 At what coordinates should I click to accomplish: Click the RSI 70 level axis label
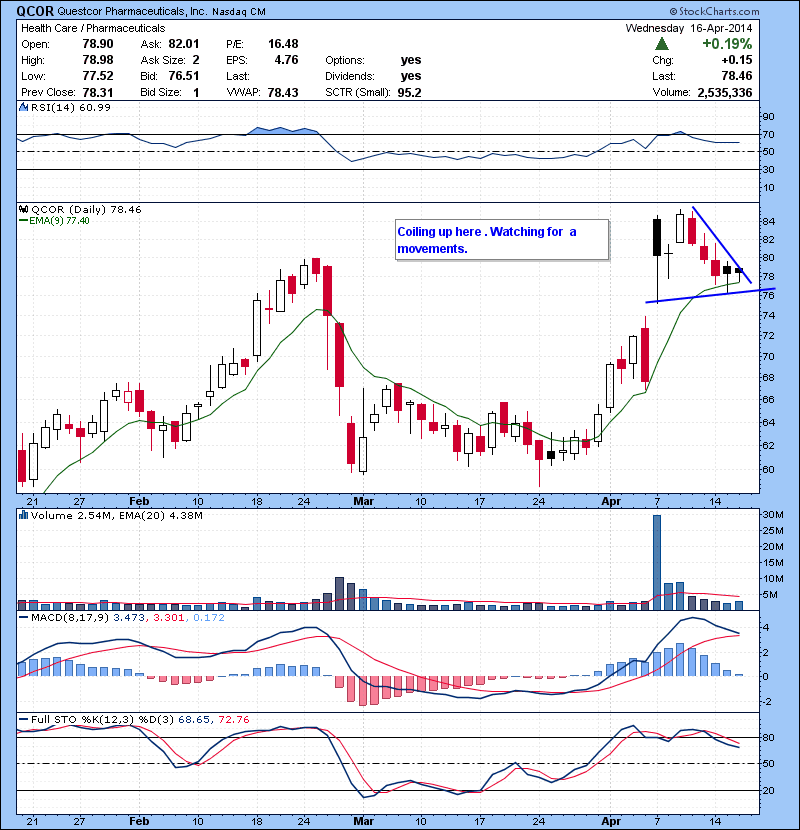point(768,134)
